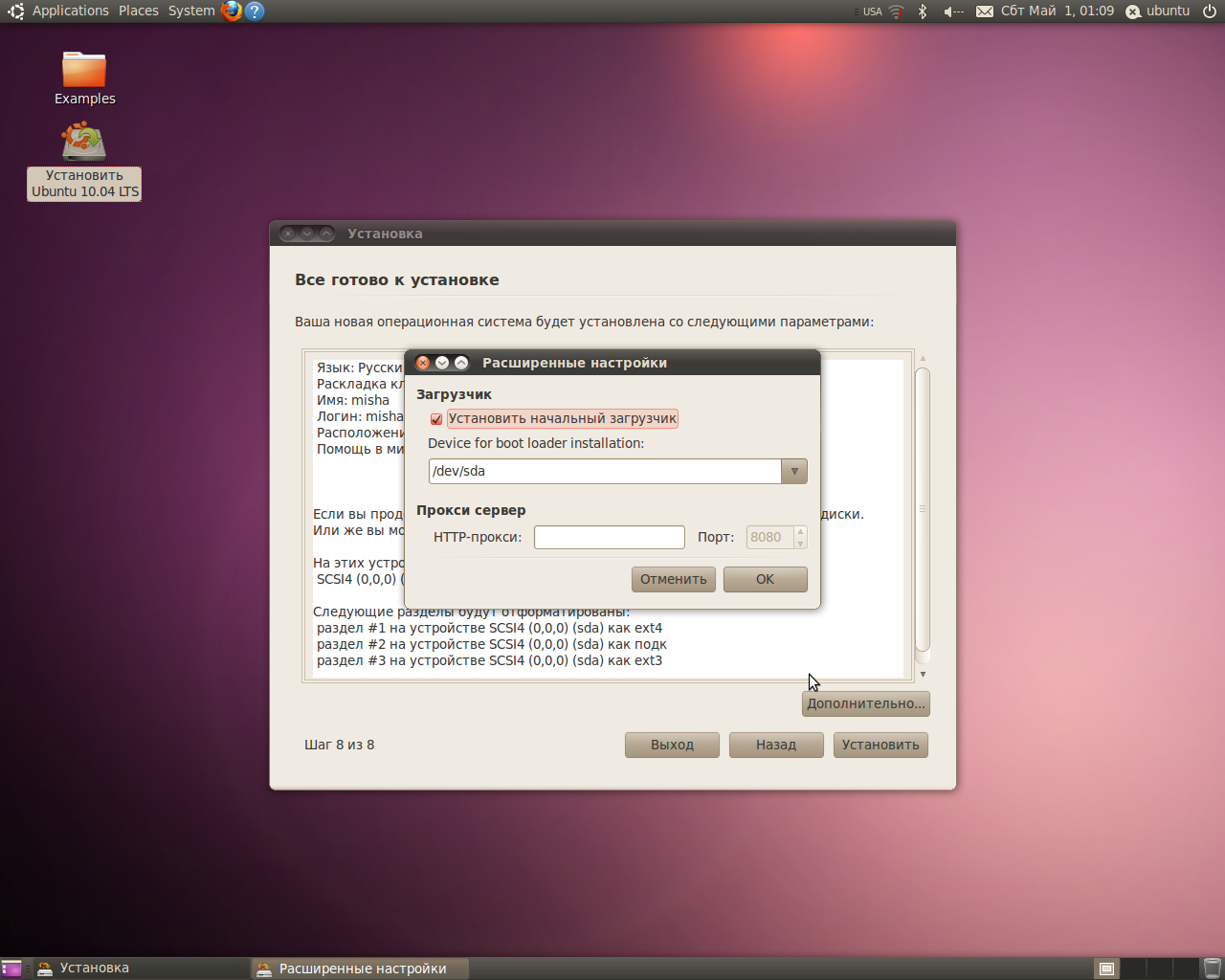Click the power shutdown icon in top panel
The image size is (1225, 980).
point(1210,11)
